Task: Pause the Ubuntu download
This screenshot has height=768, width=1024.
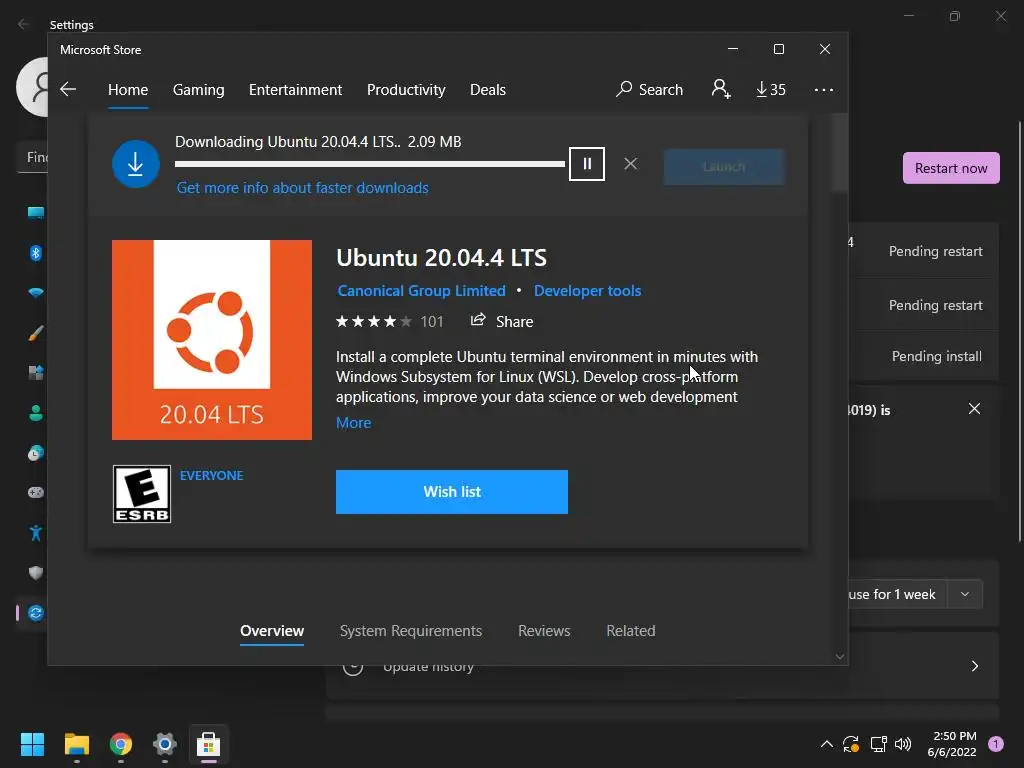Action: (586, 164)
